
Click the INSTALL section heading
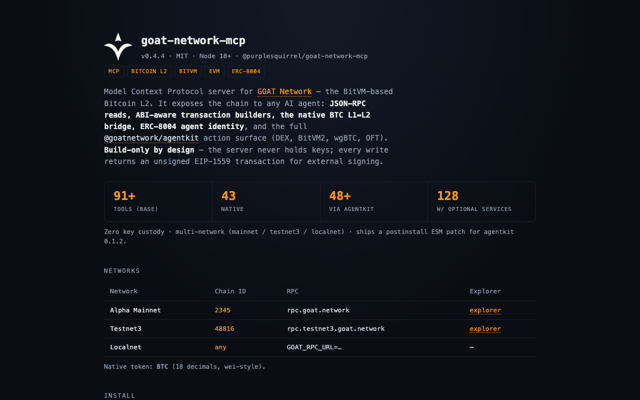point(119,396)
